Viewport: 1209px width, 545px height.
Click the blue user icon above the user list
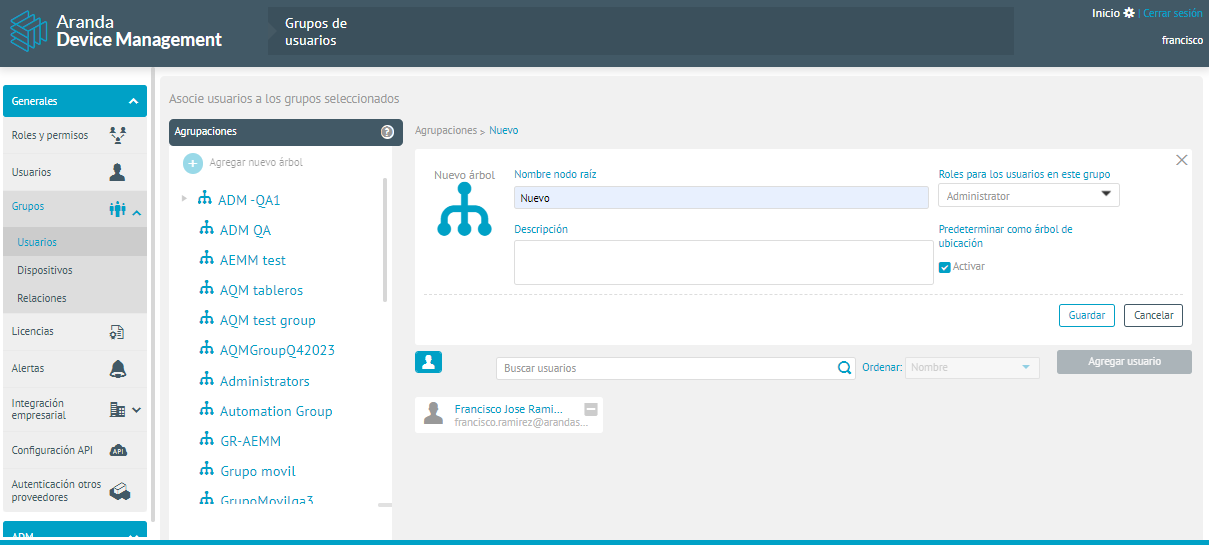[428, 362]
